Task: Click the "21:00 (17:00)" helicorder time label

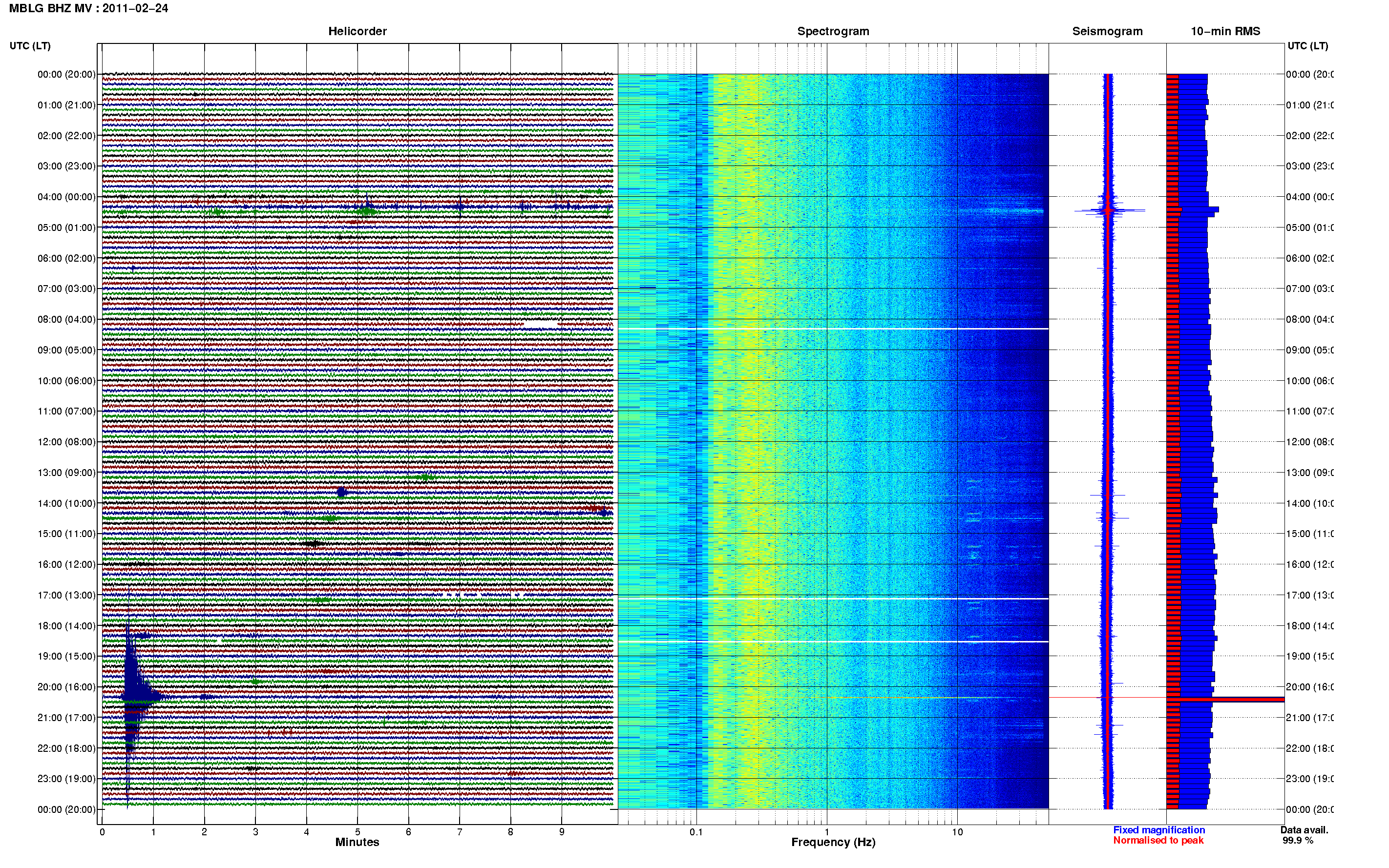Action: (66, 718)
